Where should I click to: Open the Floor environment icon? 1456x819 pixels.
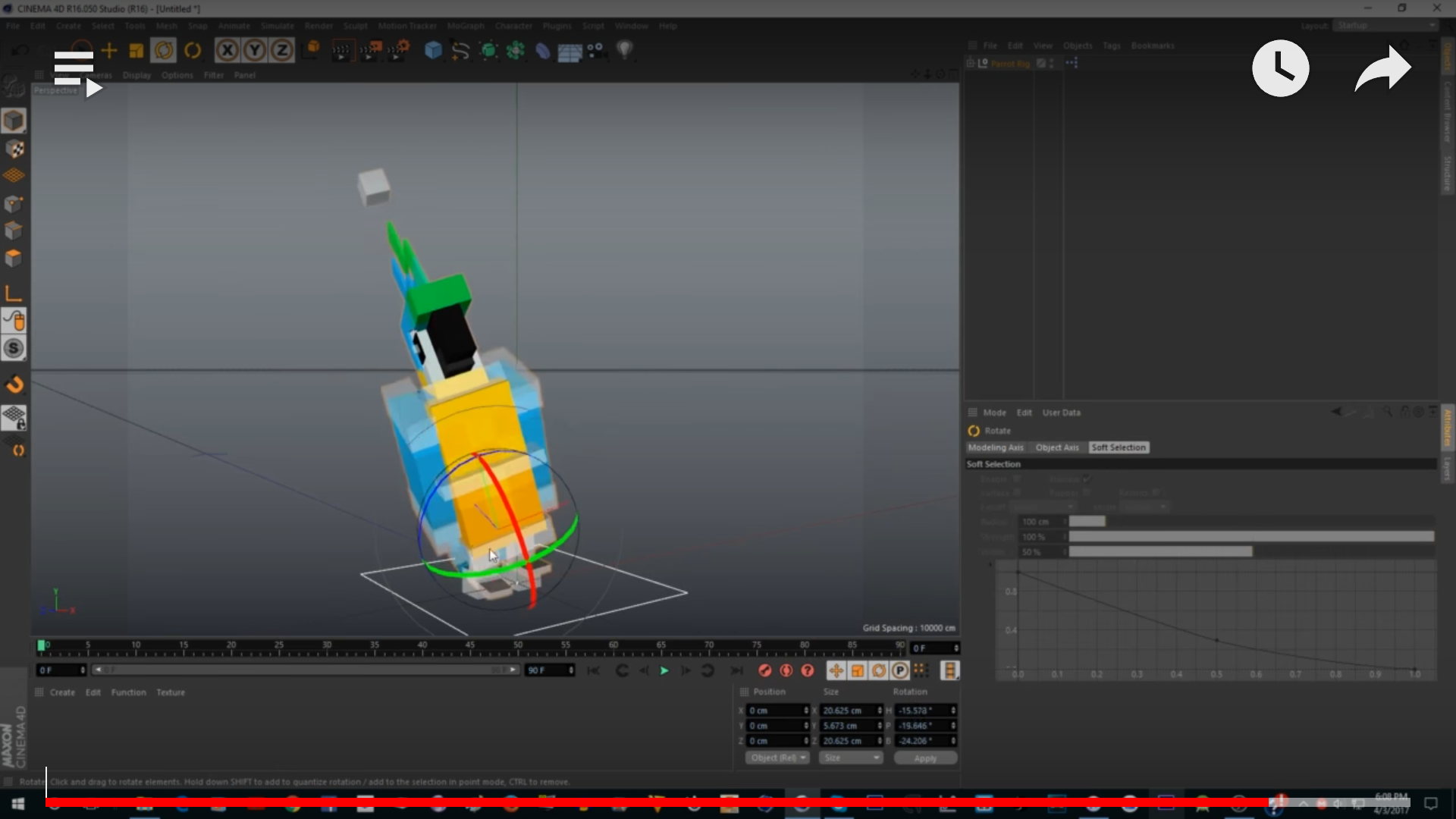570,52
